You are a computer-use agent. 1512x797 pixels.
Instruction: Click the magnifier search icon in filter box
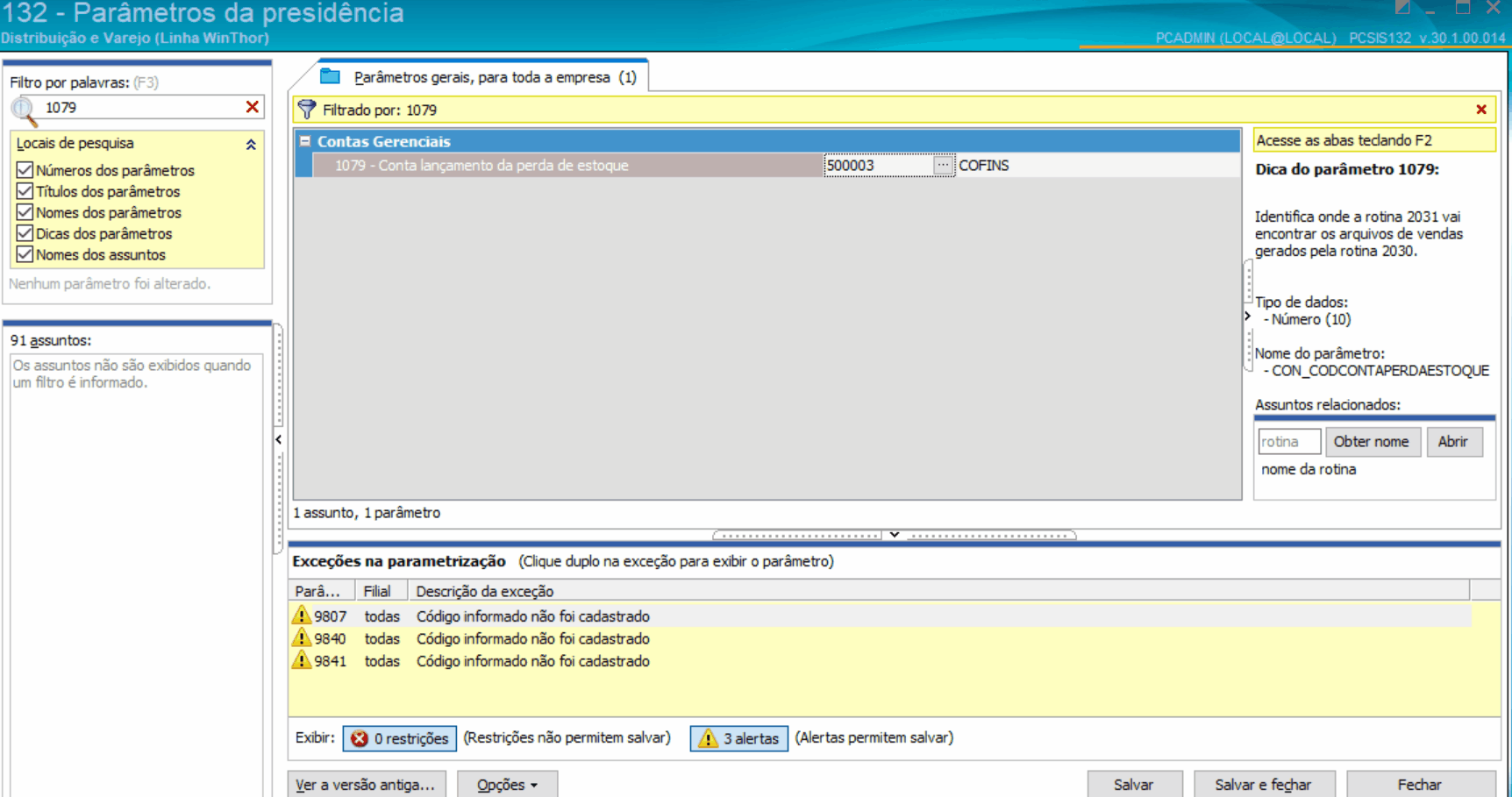24,110
